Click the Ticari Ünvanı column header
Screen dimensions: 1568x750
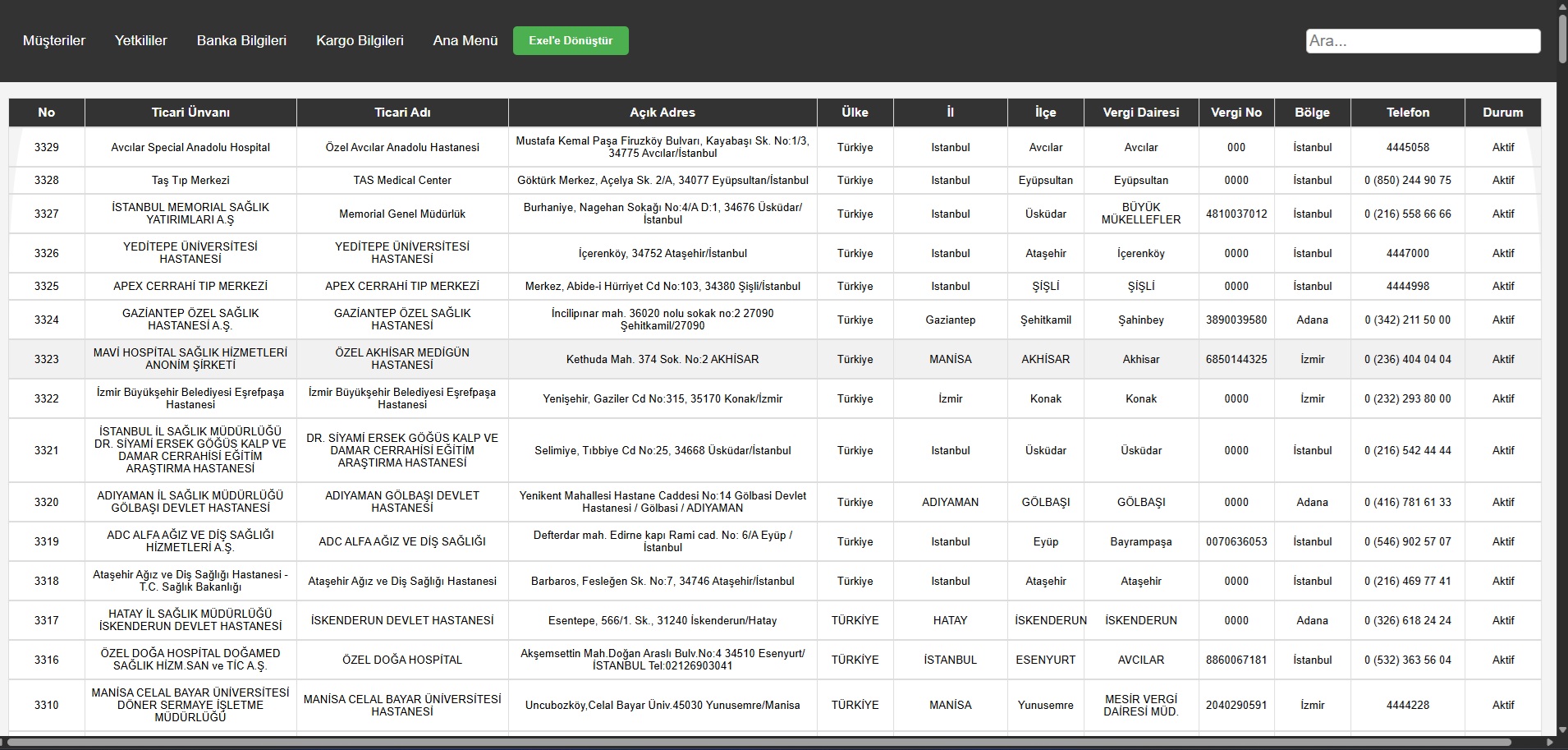(190, 113)
